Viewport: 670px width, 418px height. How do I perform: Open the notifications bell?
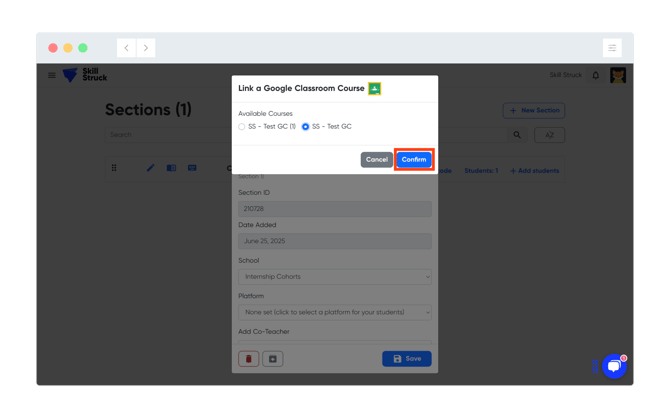596,75
